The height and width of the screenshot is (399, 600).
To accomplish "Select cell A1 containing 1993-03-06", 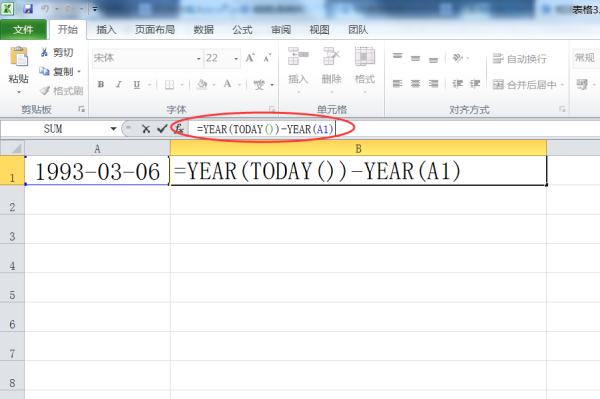I will click(97, 171).
